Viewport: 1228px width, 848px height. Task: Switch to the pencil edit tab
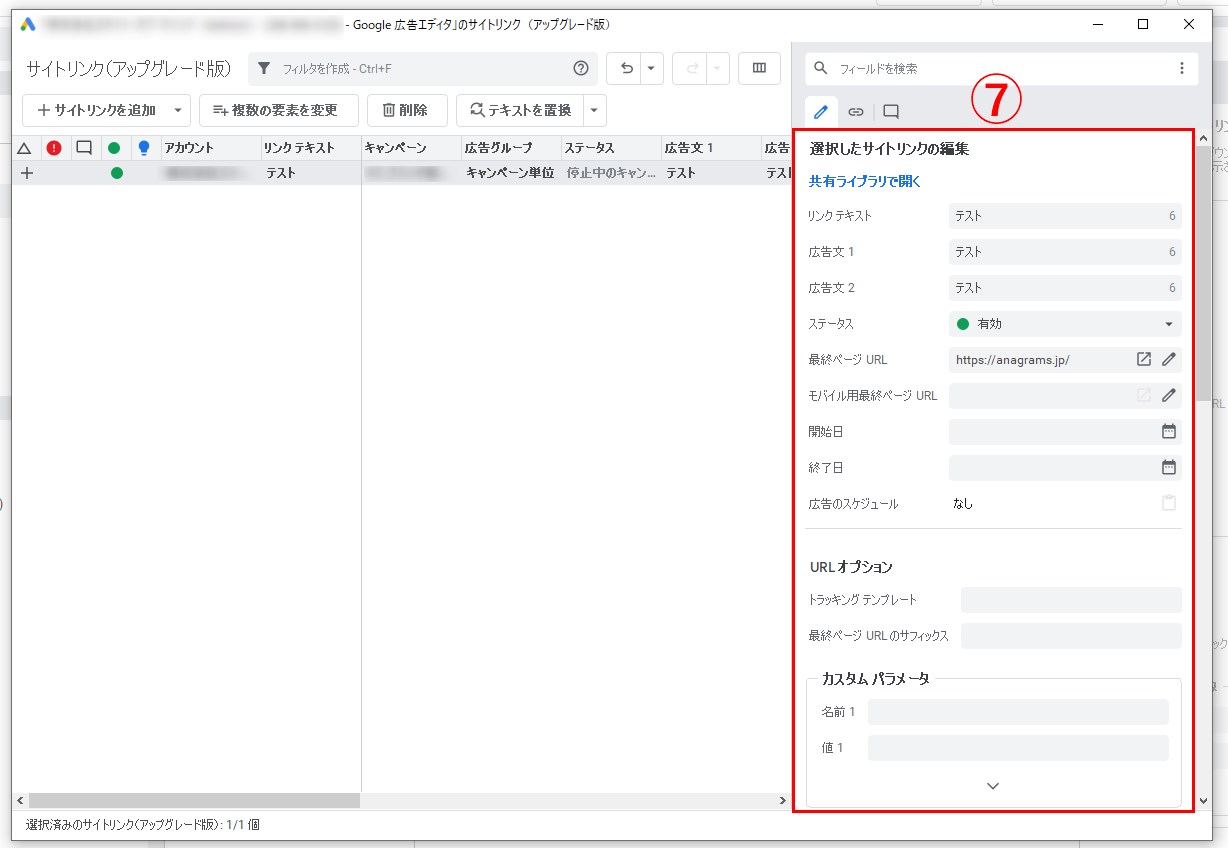pos(821,112)
